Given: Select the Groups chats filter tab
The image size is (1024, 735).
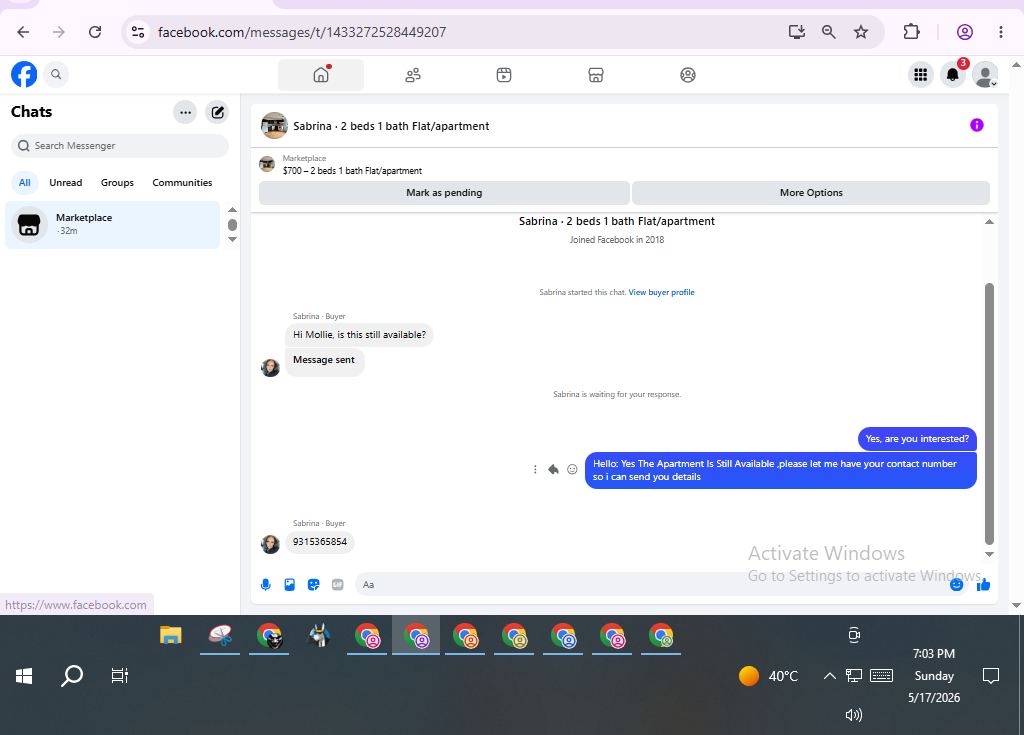Looking at the screenshot, I should [x=118, y=183].
